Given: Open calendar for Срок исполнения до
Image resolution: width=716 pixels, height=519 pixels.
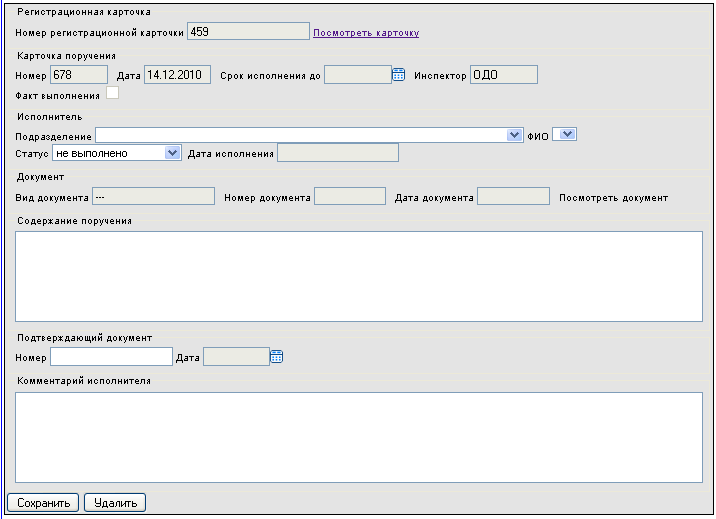Looking at the screenshot, I should coord(399,75).
